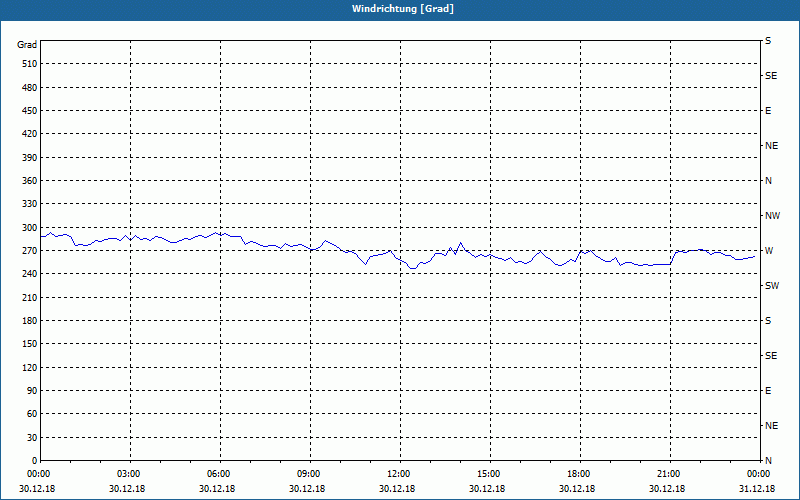Viewport: 800px width, 500px height.
Task: Click the 120 axis value
Action: 30,367
